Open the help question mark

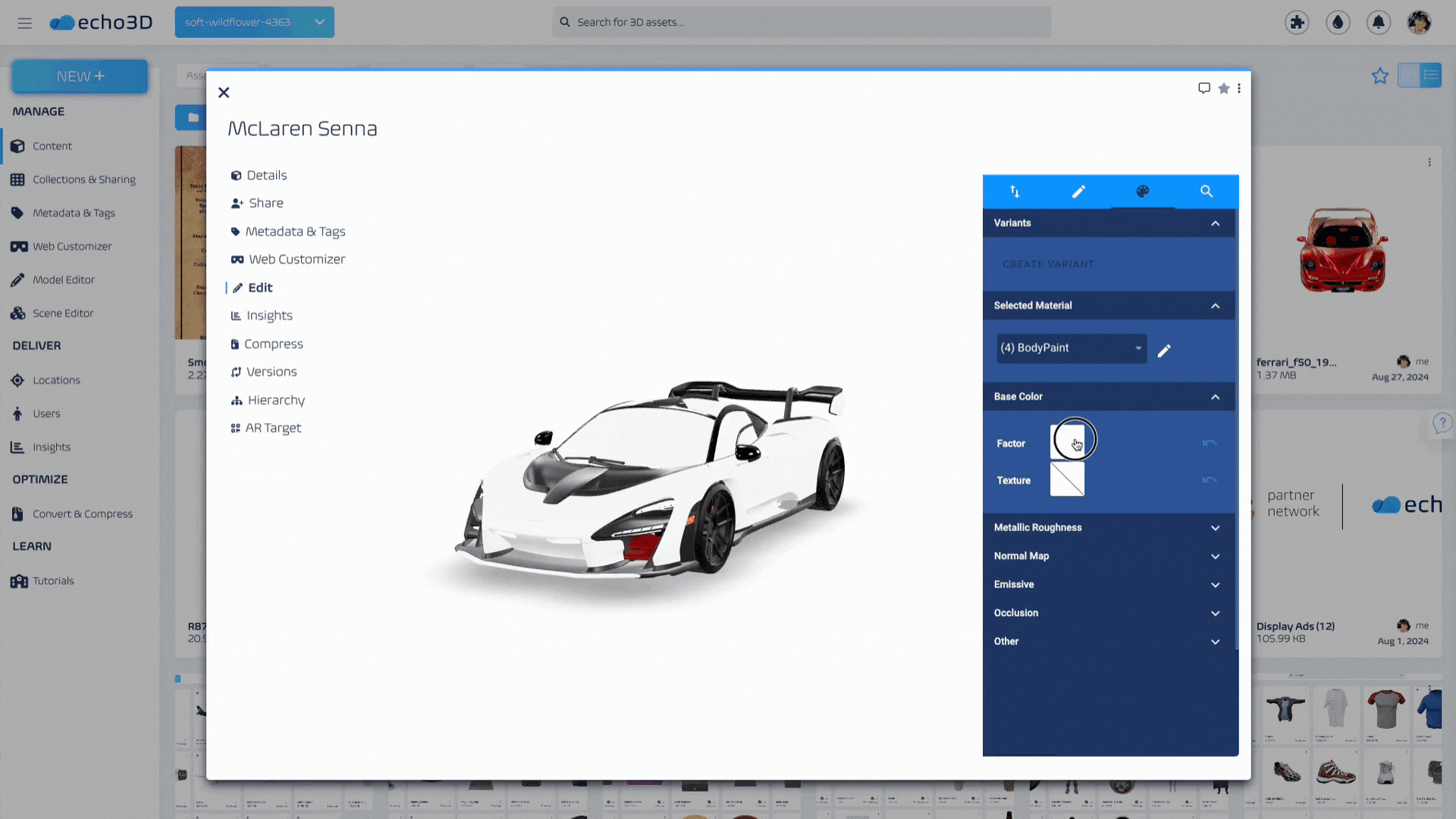(1442, 423)
